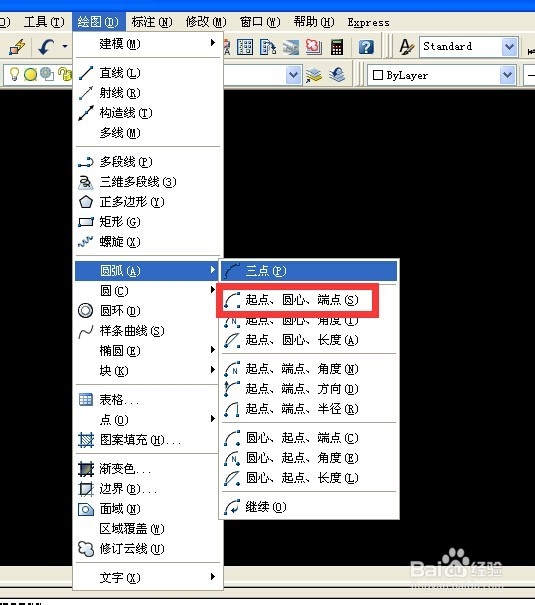Choose 继续(O) continue arc
Screen dimensions: 535x605
pos(309,507)
